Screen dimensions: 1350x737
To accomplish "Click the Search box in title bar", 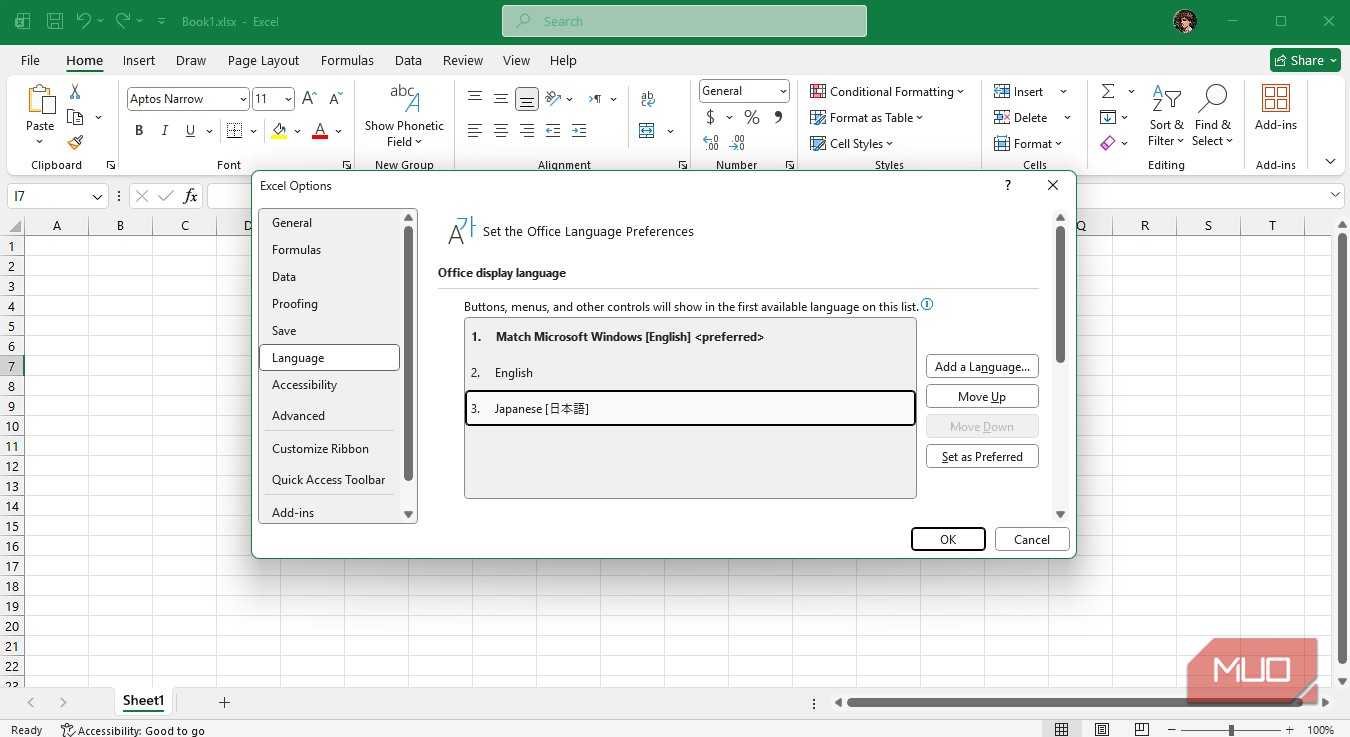I will click(684, 21).
